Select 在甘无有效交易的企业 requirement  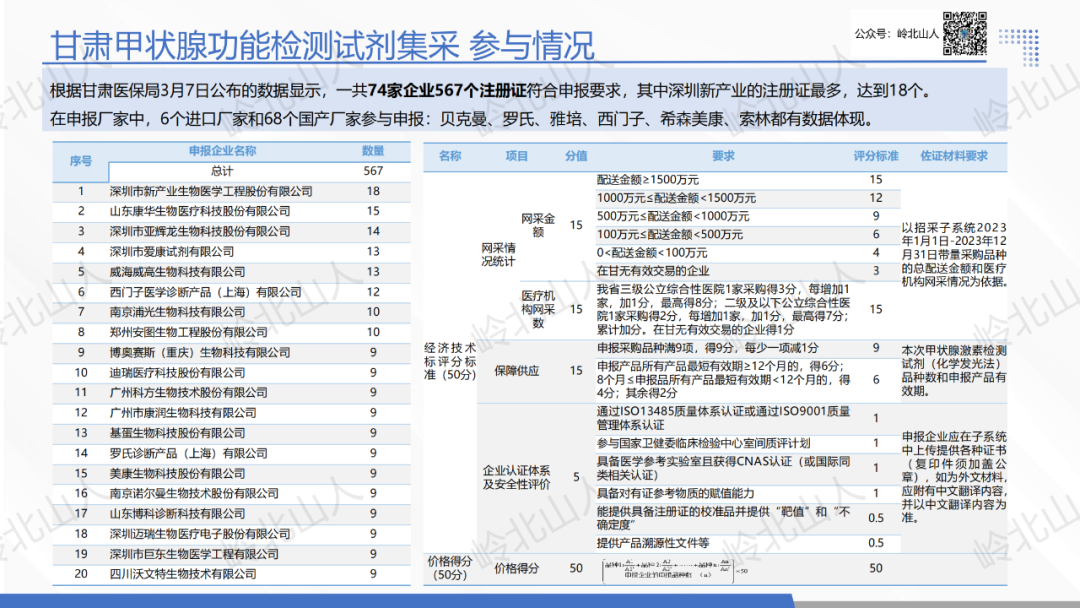point(653,271)
